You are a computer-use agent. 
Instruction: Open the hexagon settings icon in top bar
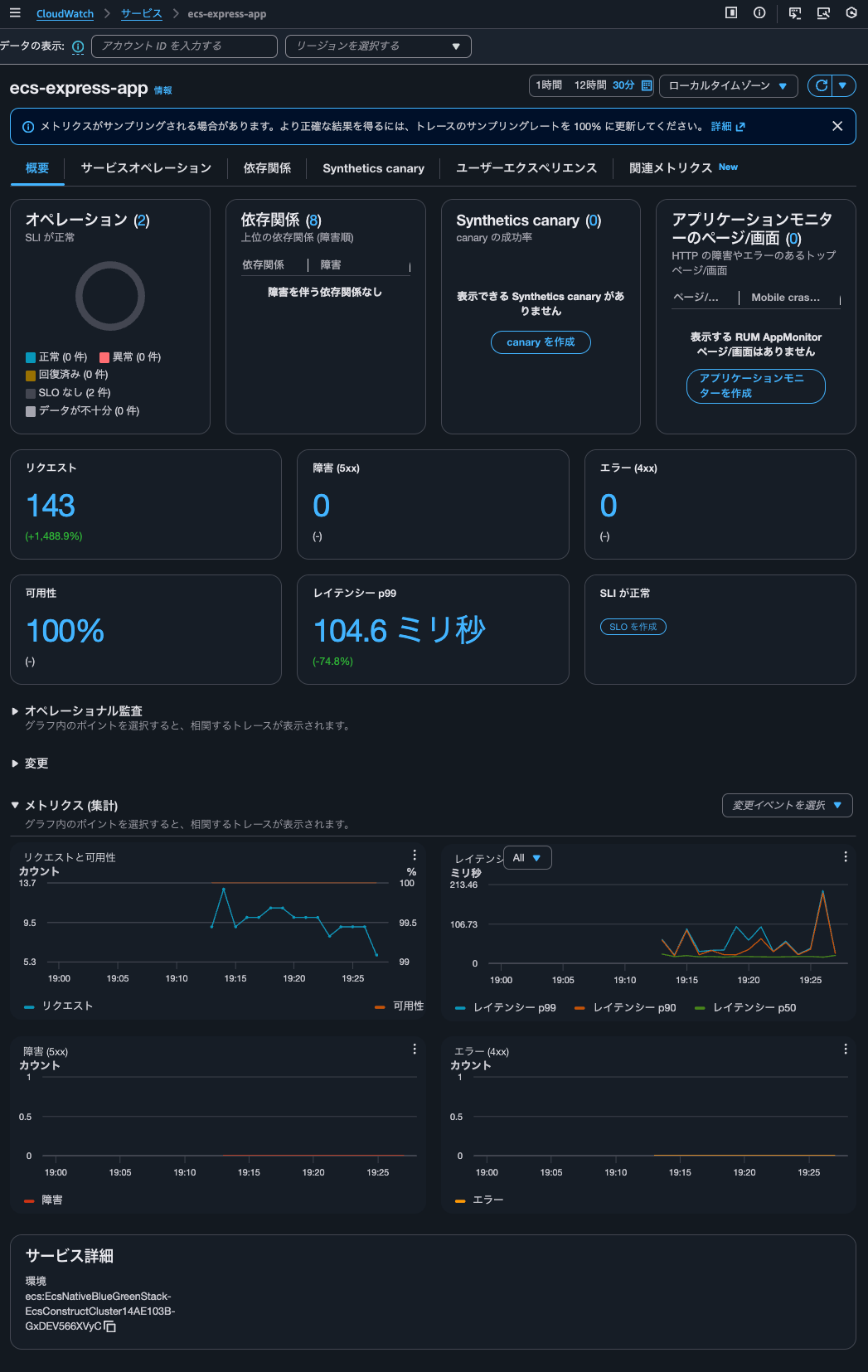[x=851, y=13]
